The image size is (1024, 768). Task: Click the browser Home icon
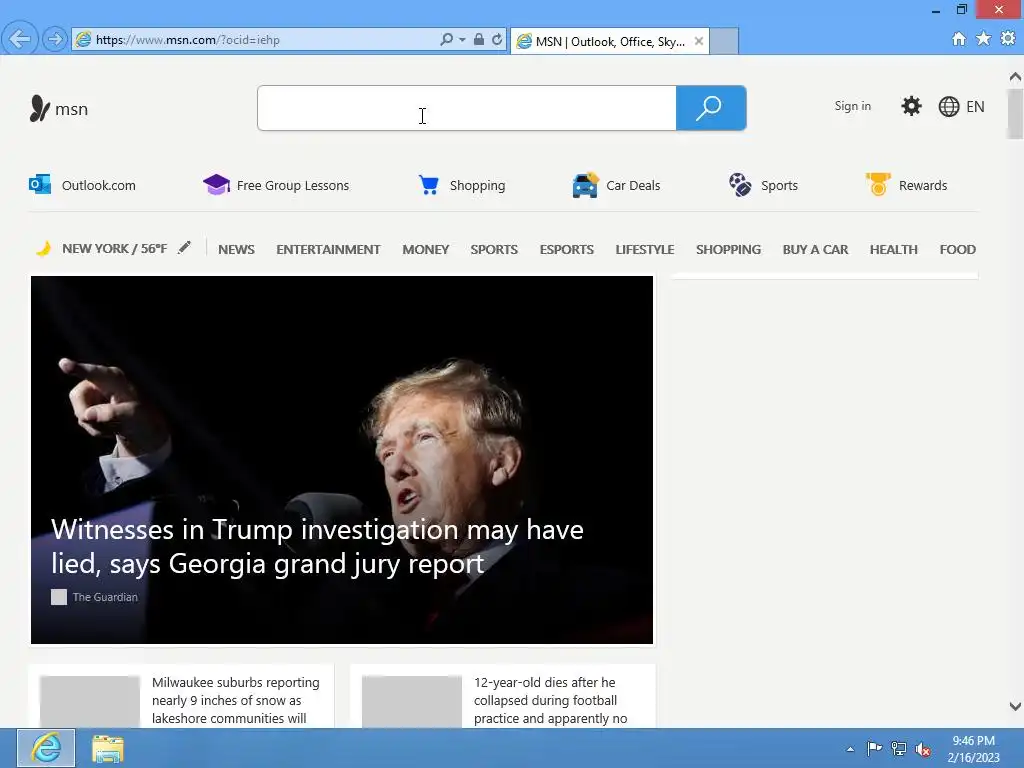click(x=959, y=39)
